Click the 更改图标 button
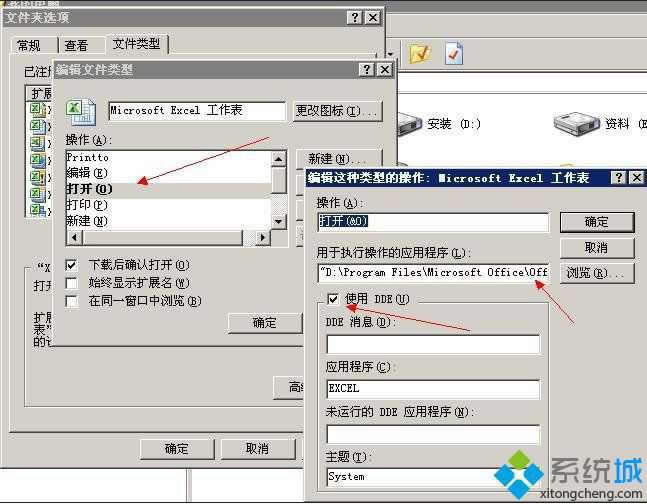 tap(338, 111)
